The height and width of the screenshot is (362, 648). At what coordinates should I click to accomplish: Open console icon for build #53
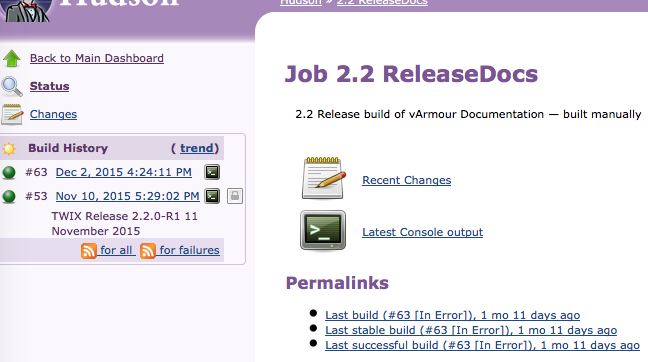point(212,196)
